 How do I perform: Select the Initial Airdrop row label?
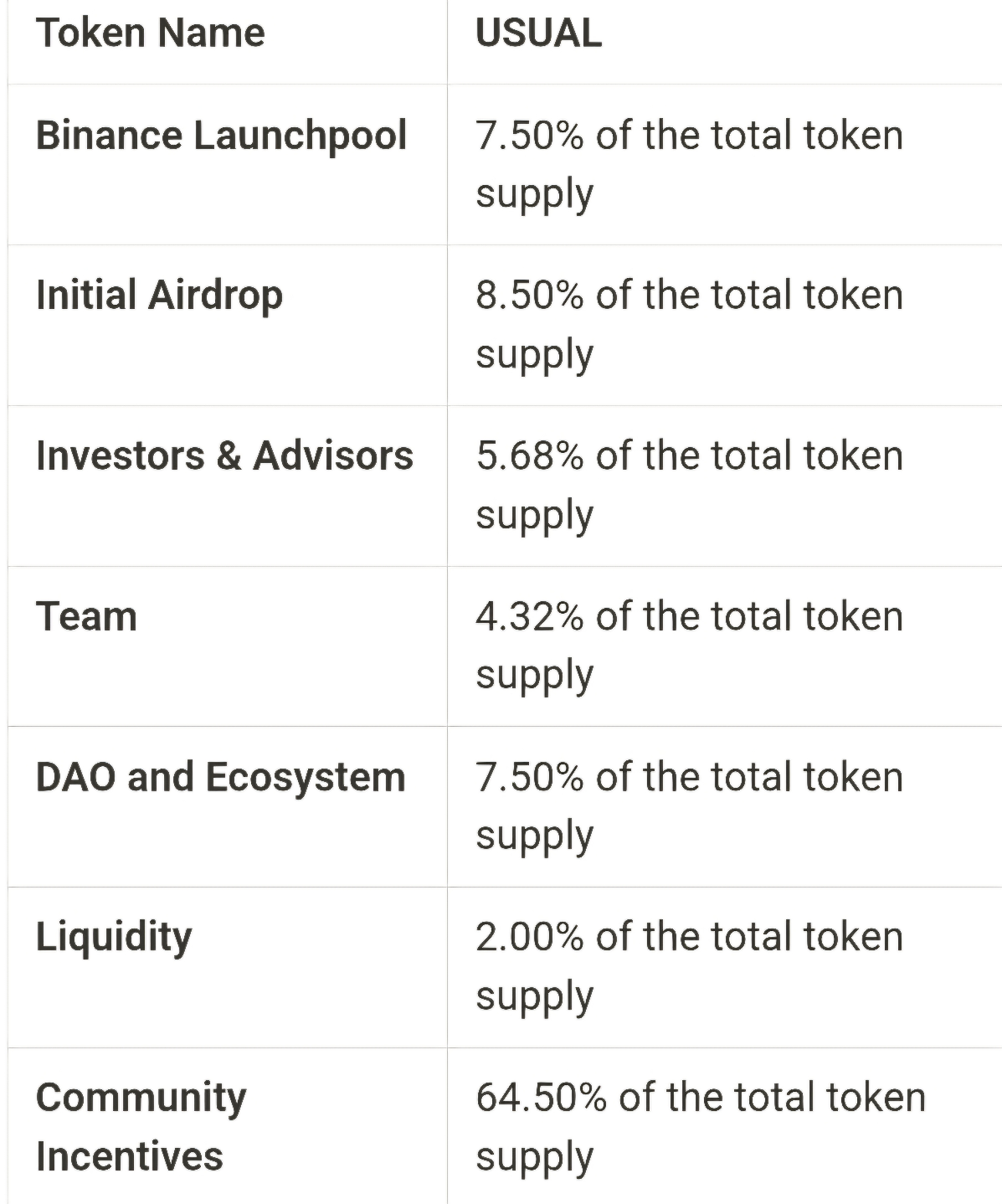pos(159,296)
